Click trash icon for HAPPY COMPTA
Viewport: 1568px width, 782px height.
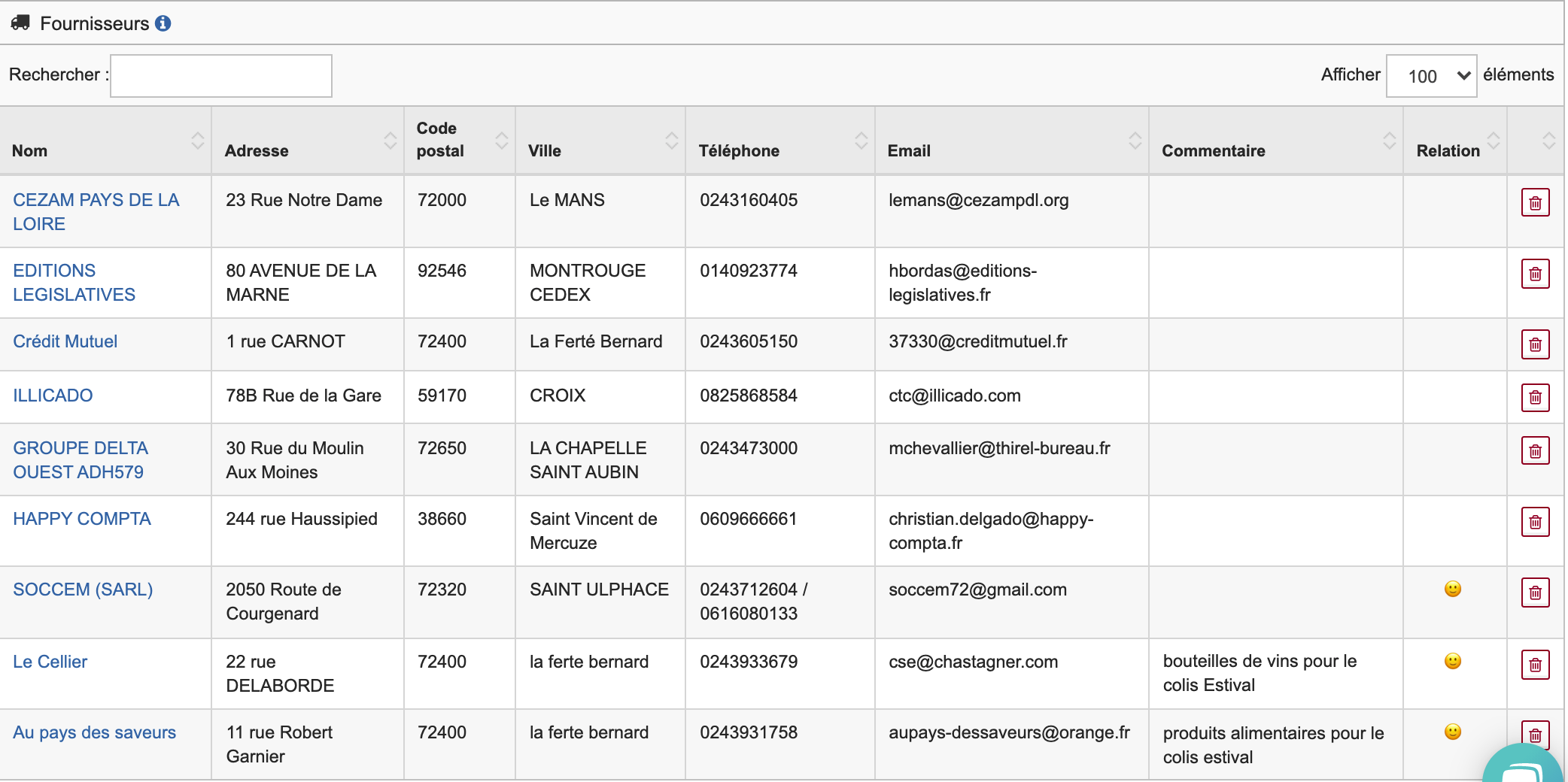point(1534,522)
